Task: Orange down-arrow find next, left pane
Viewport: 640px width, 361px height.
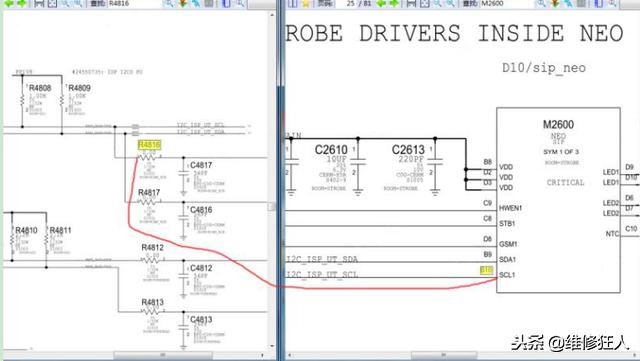Action: (182, 3)
